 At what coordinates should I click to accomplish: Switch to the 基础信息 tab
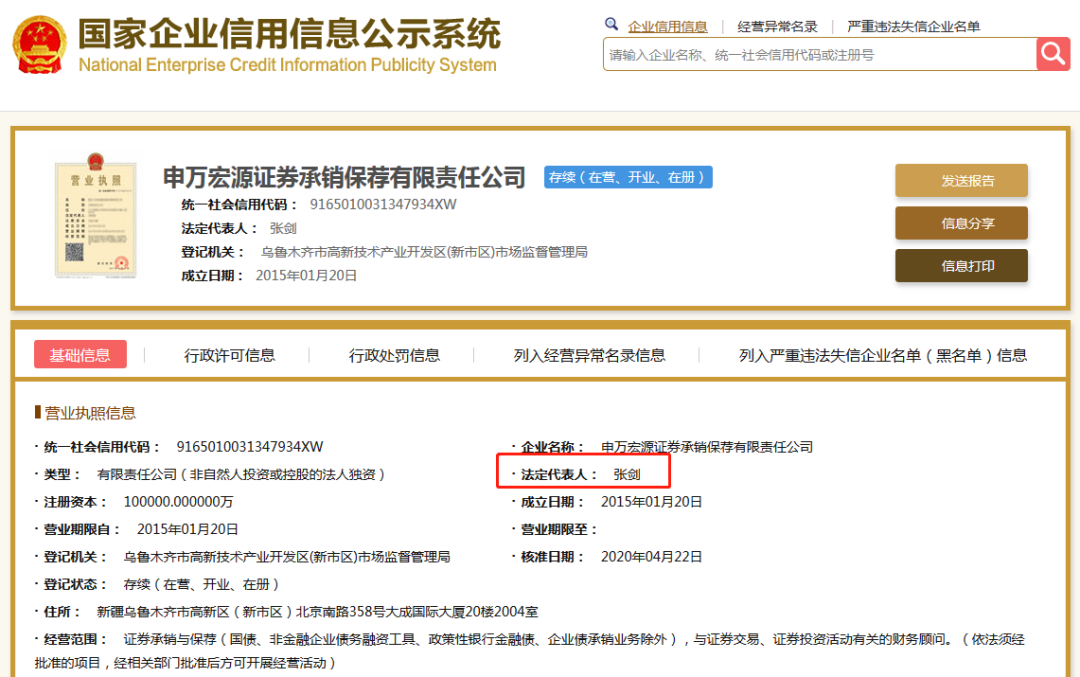coord(80,355)
